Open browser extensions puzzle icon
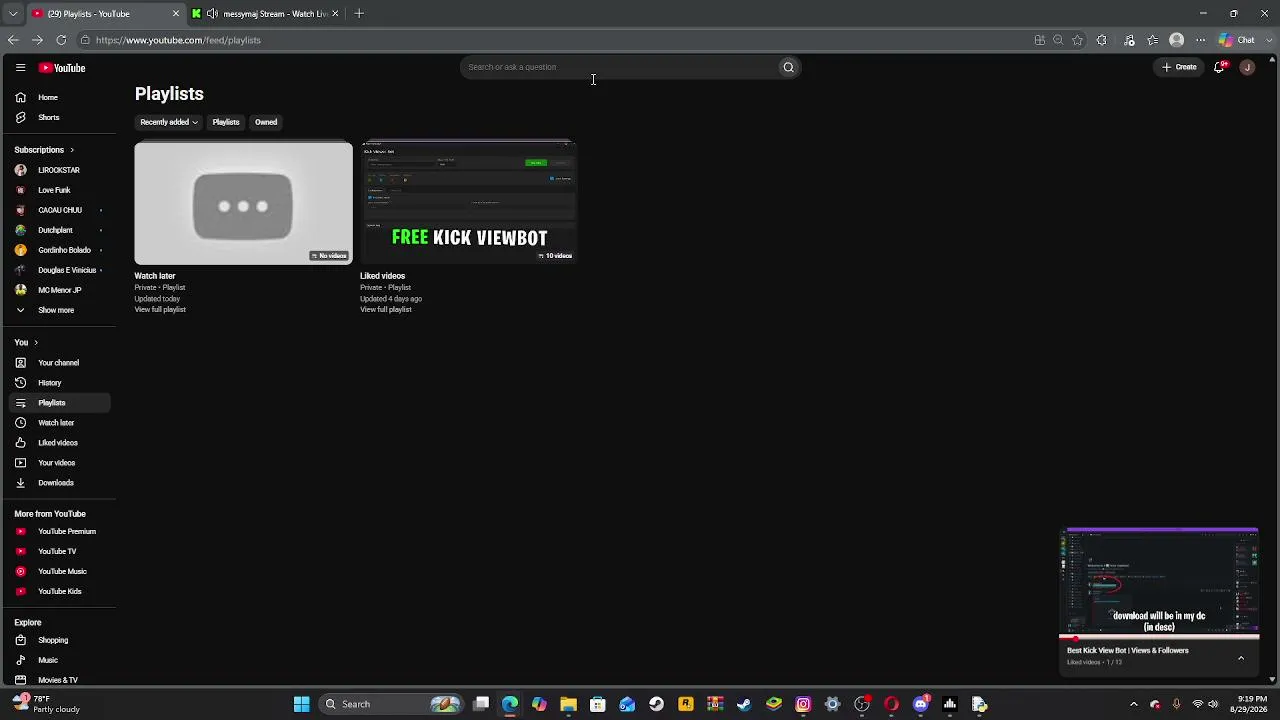1280x720 pixels. point(1101,40)
